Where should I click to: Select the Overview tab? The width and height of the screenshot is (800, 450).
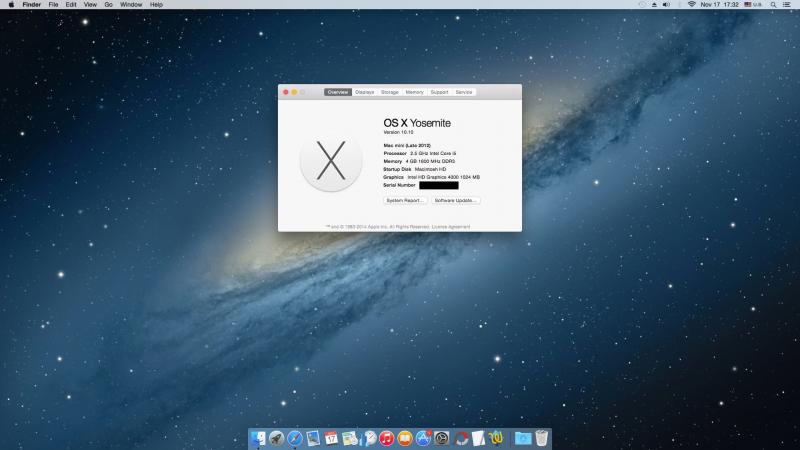[338, 92]
